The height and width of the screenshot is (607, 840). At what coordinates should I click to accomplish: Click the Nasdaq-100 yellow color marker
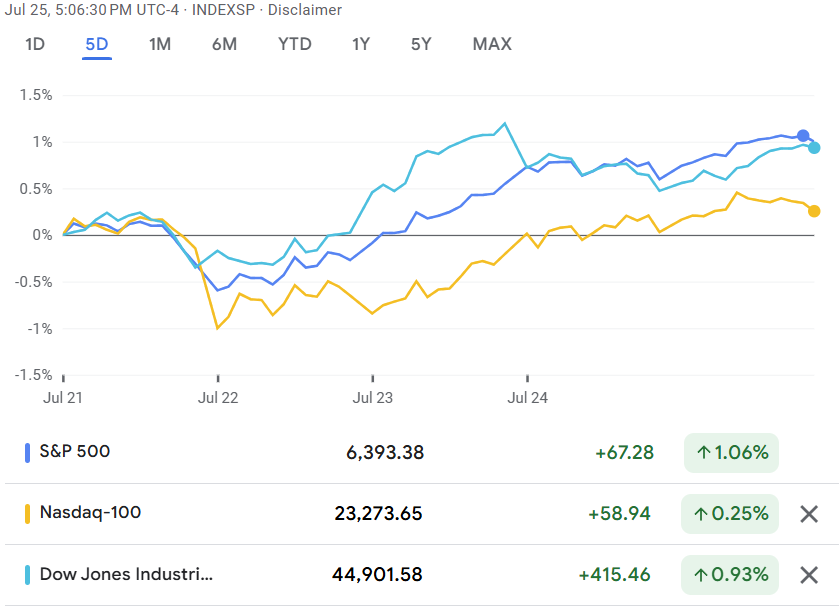(x=27, y=514)
